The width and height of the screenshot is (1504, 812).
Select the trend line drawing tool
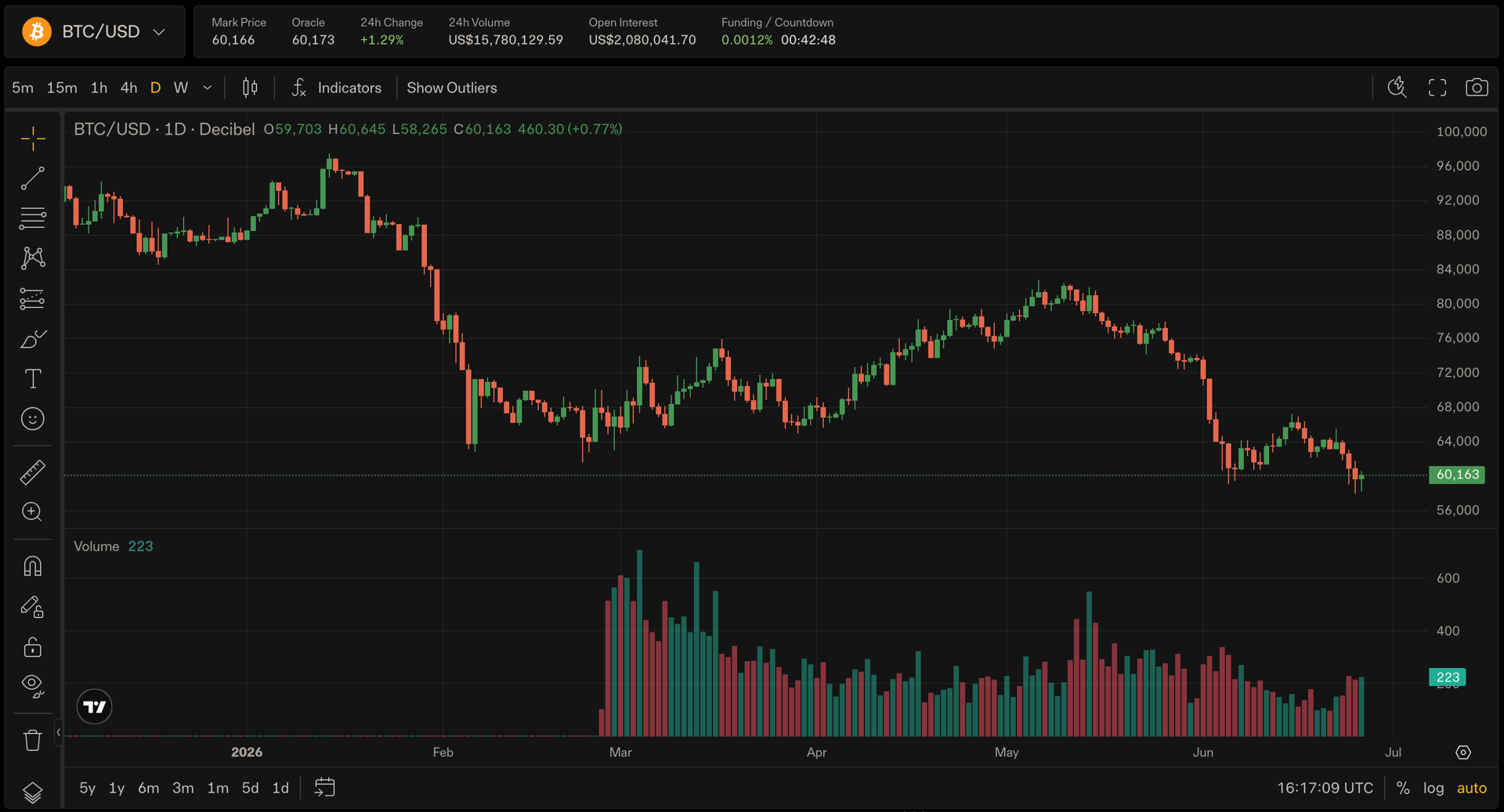[32, 179]
